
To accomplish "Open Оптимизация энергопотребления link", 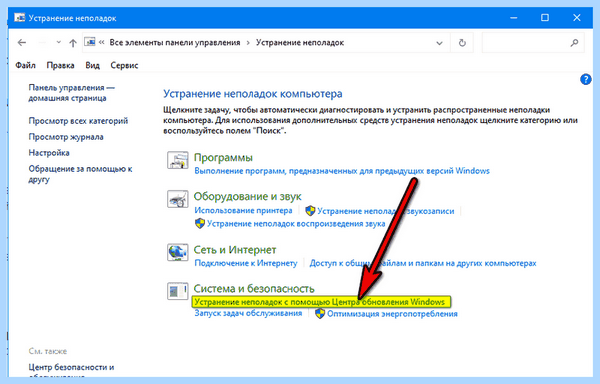I will coord(392,314).
